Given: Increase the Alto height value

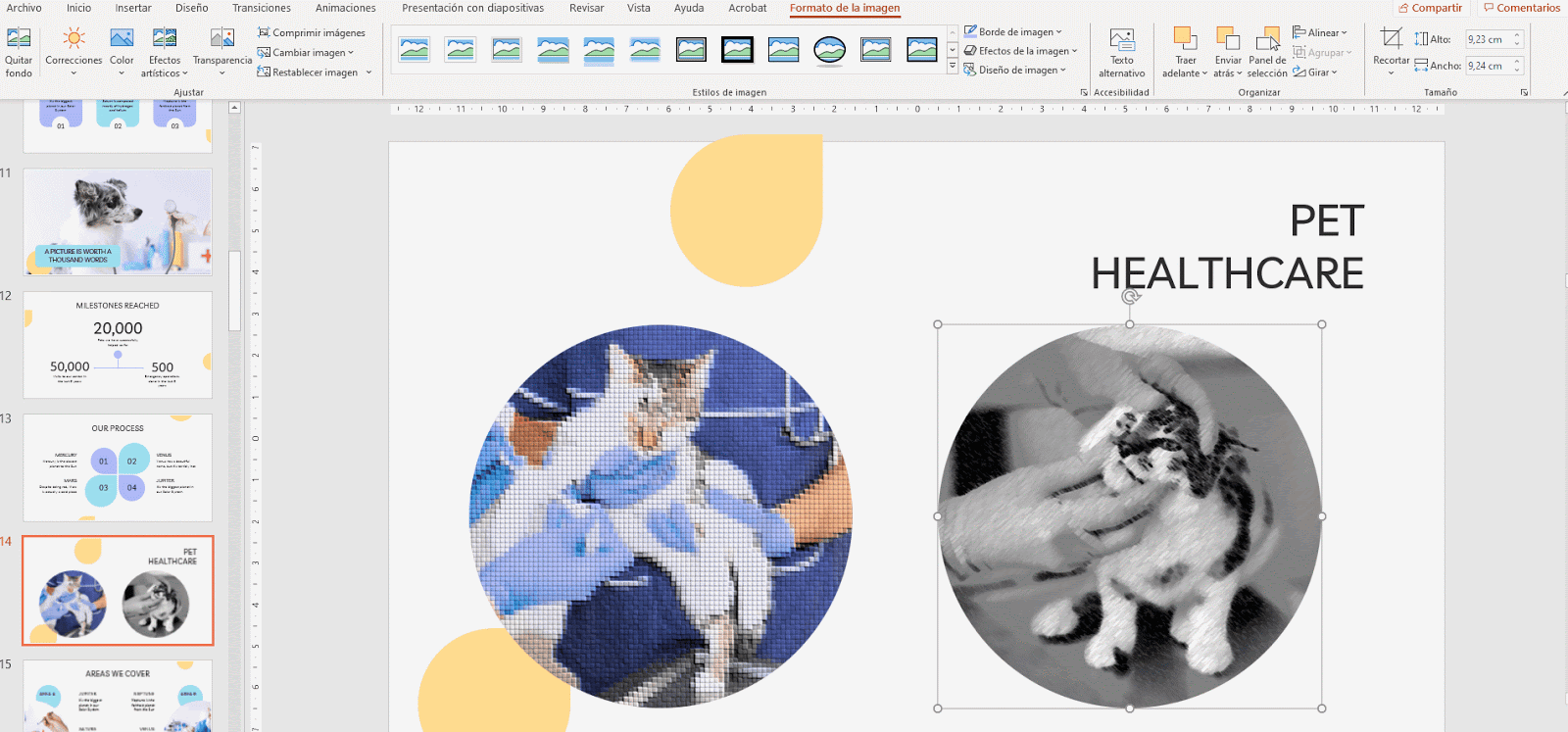Looking at the screenshot, I should pyautogui.click(x=1517, y=35).
